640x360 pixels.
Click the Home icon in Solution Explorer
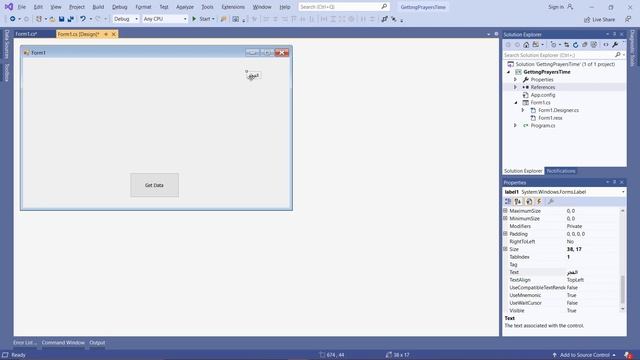(x=526, y=45)
